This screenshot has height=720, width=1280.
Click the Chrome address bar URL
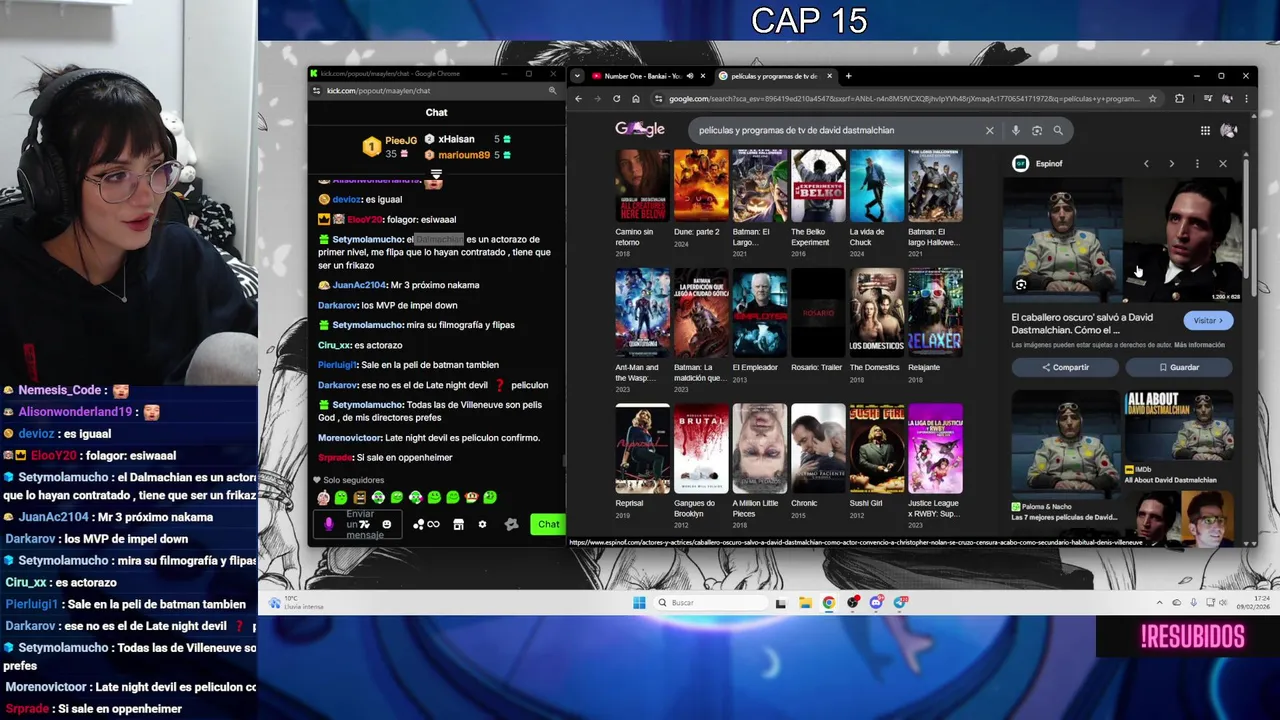click(x=904, y=99)
